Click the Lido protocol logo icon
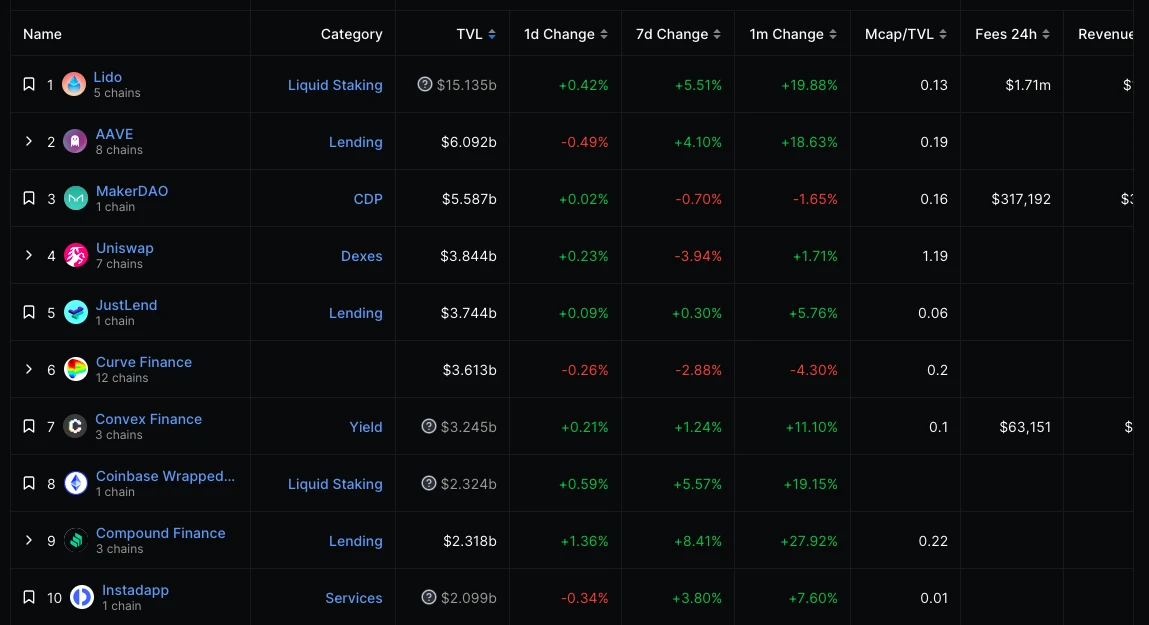Image resolution: width=1149 pixels, height=625 pixels. (x=74, y=85)
